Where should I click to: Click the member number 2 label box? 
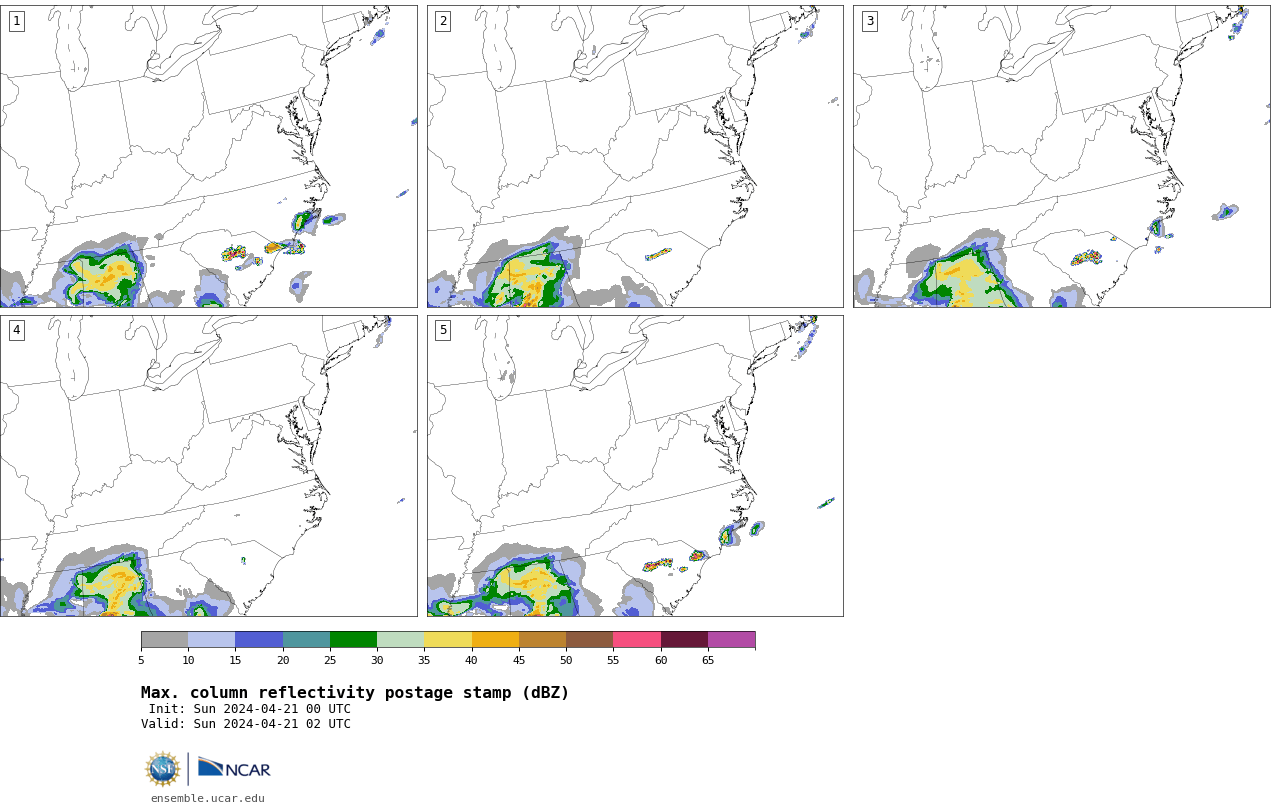(x=443, y=21)
